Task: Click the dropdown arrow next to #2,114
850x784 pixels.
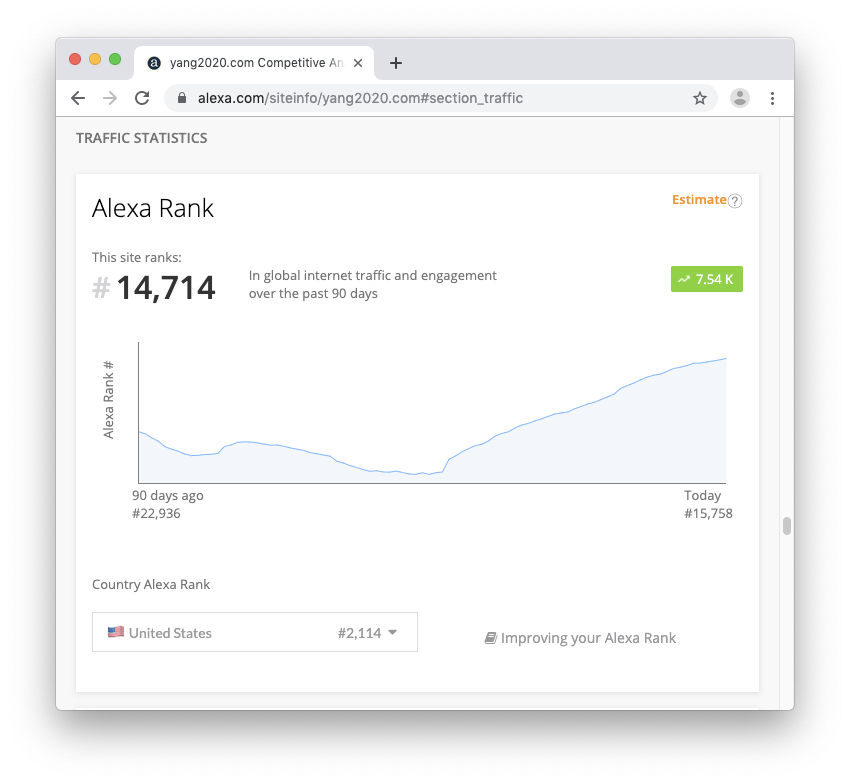Action: tap(392, 632)
